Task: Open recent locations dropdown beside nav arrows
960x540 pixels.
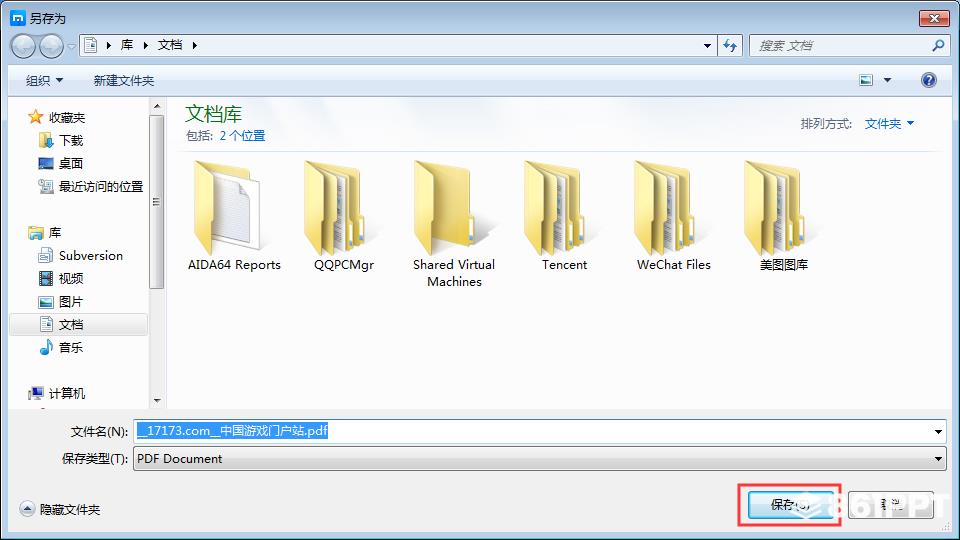Action: coord(71,46)
